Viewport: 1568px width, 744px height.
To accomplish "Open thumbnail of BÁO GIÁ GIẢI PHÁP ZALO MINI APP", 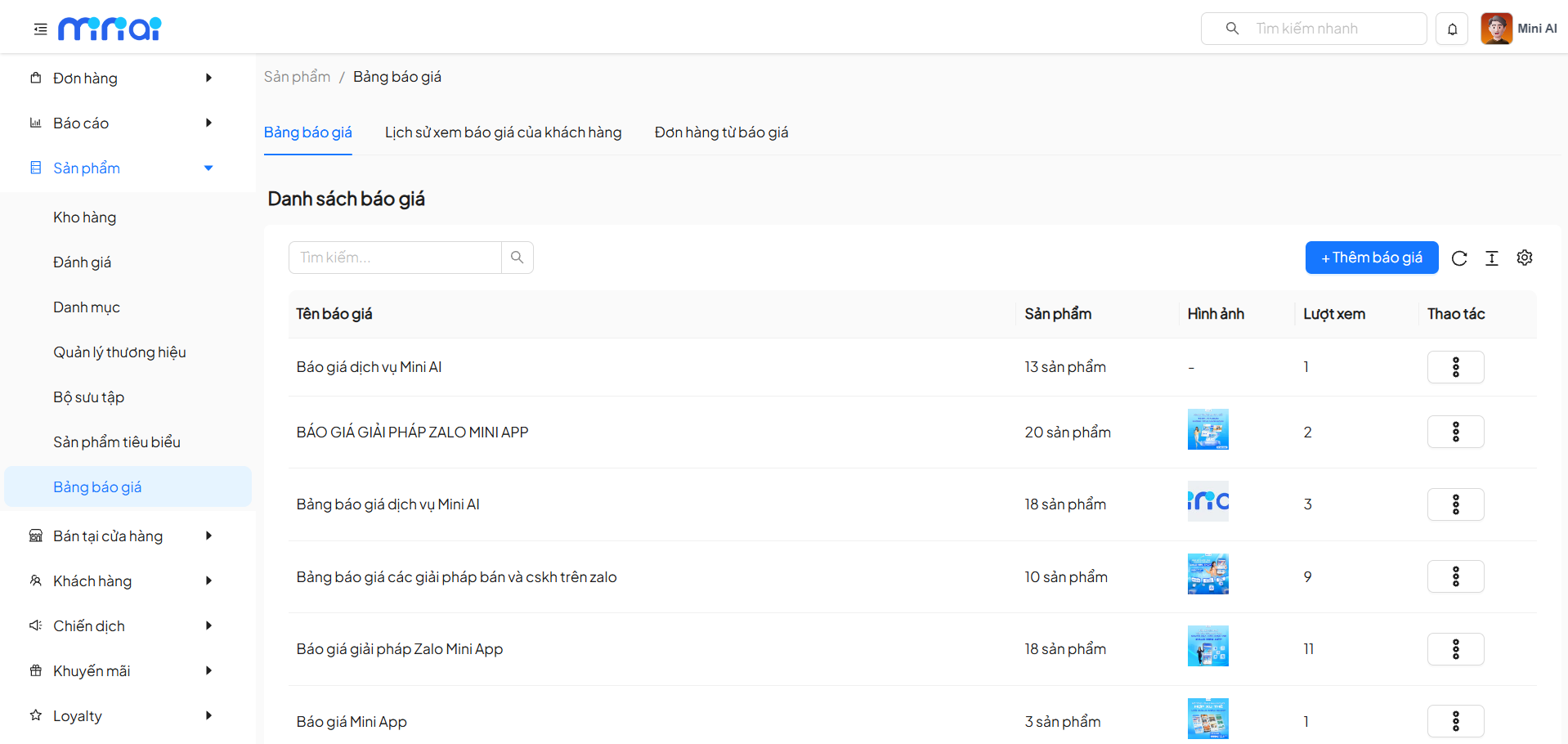I will (x=1207, y=429).
